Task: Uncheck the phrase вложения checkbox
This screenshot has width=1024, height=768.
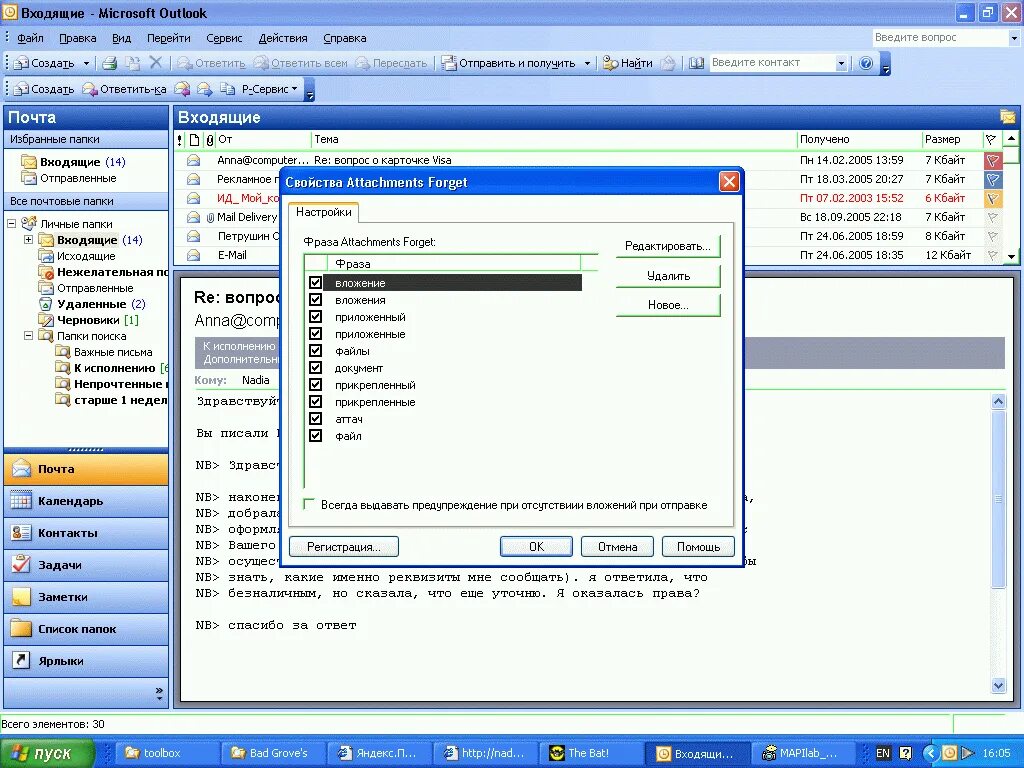Action: 315,299
